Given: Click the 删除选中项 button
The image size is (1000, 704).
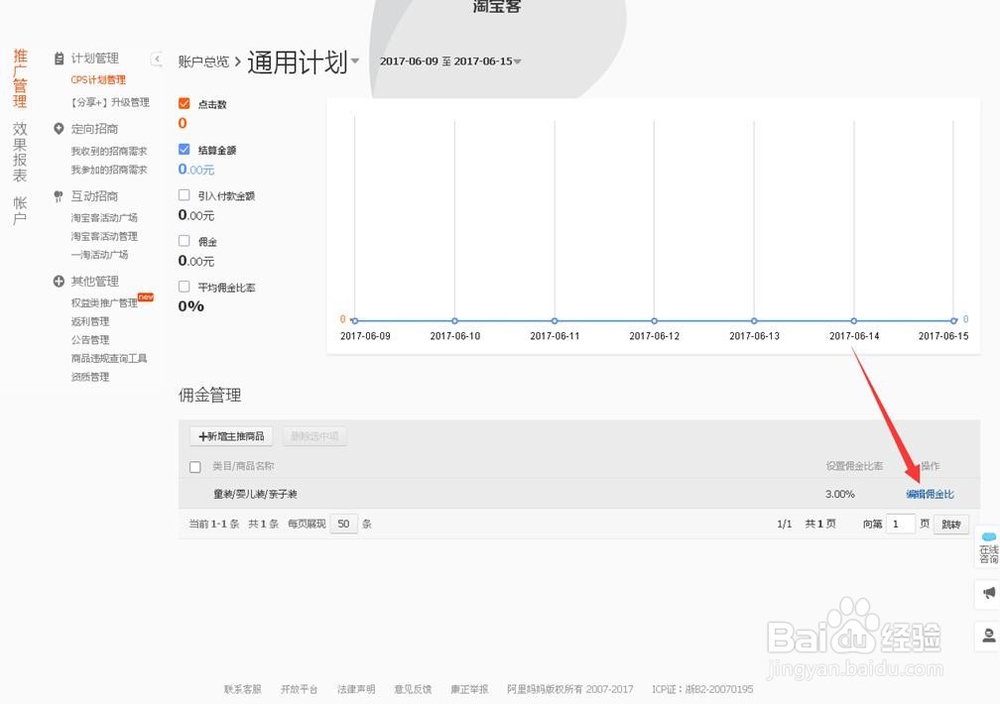Looking at the screenshot, I should click(x=314, y=436).
